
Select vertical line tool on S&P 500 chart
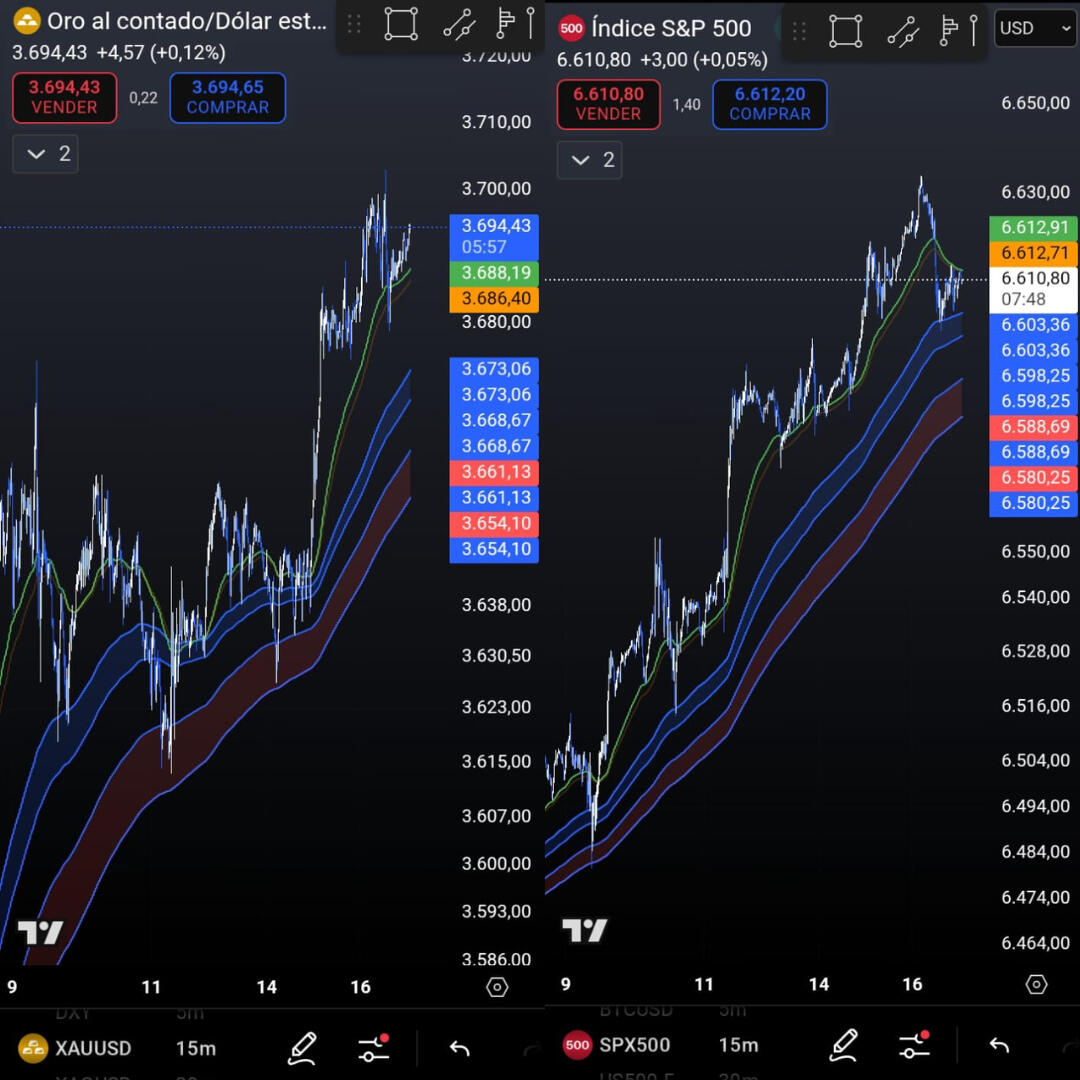coord(974,30)
